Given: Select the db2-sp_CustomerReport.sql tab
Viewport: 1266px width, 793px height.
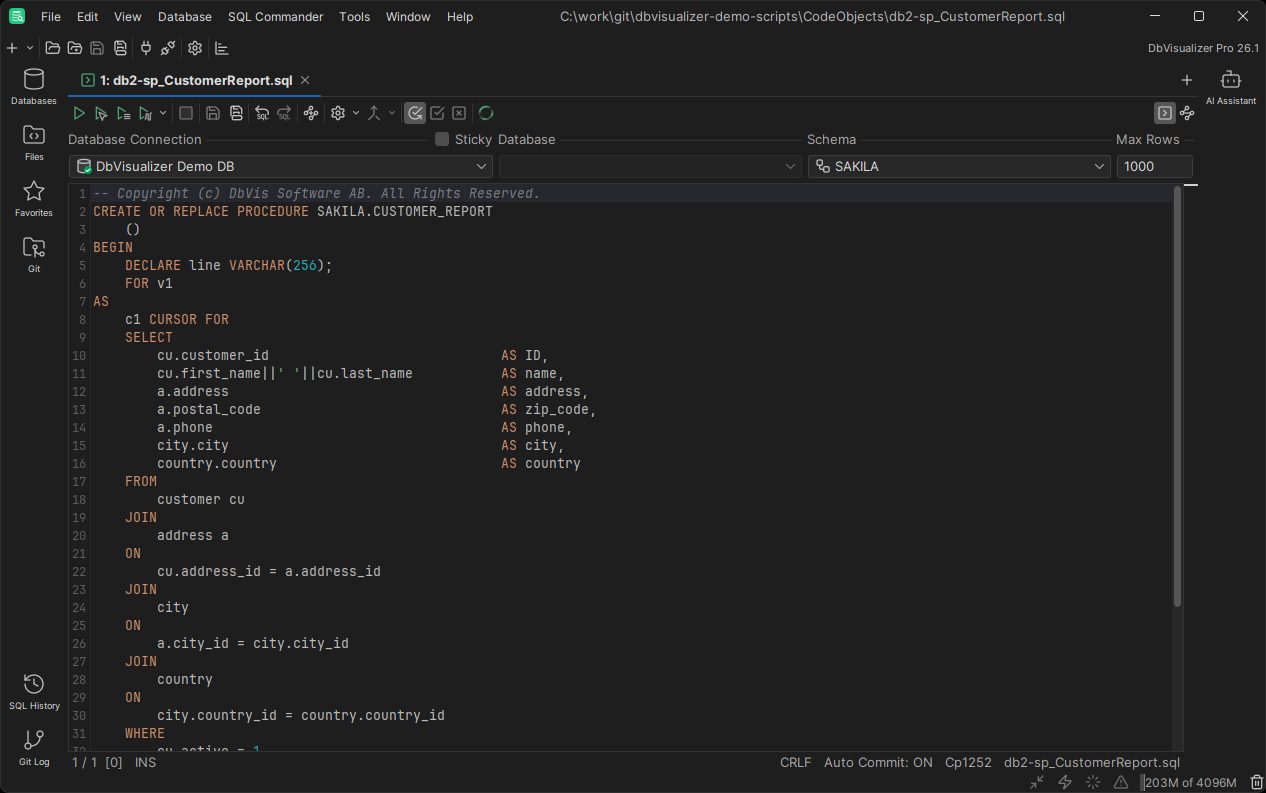Looking at the screenshot, I should 195,80.
